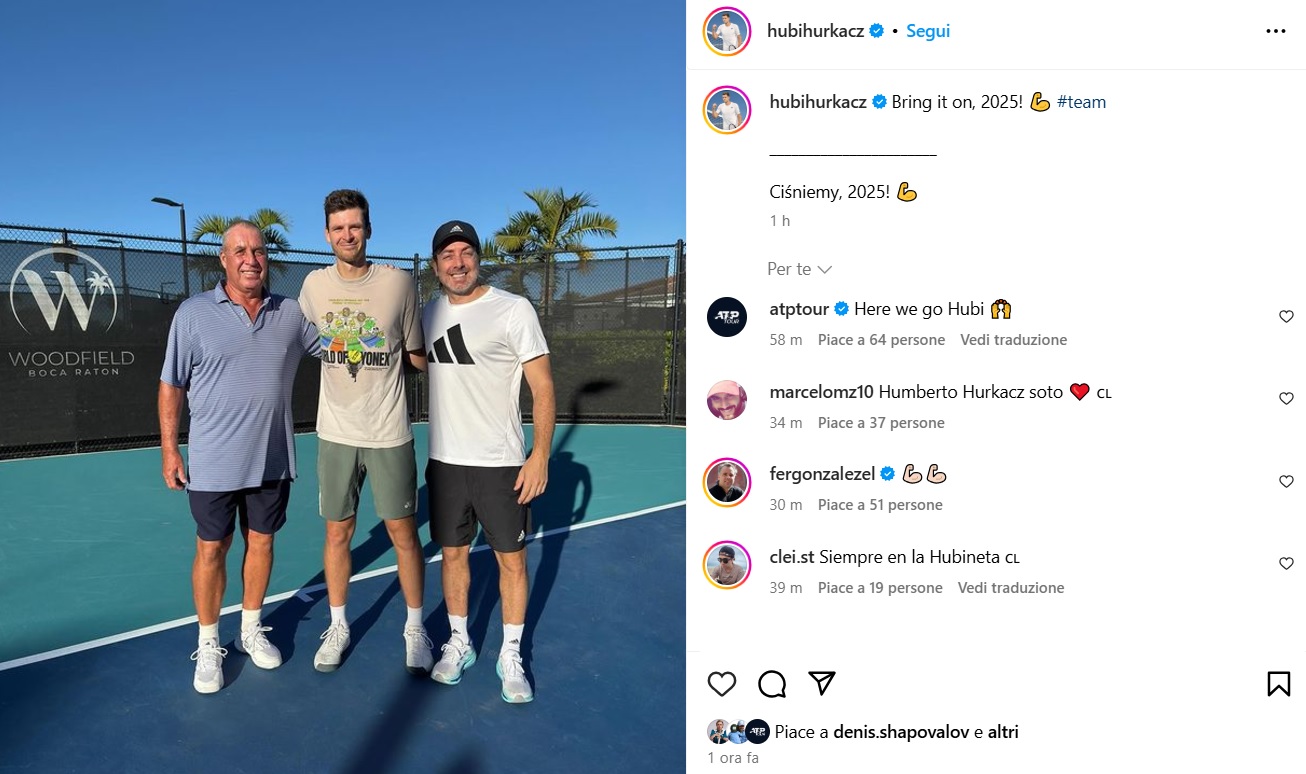Like the clei.st comment
This screenshot has width=1306, height=774.
pos(1287,564)
